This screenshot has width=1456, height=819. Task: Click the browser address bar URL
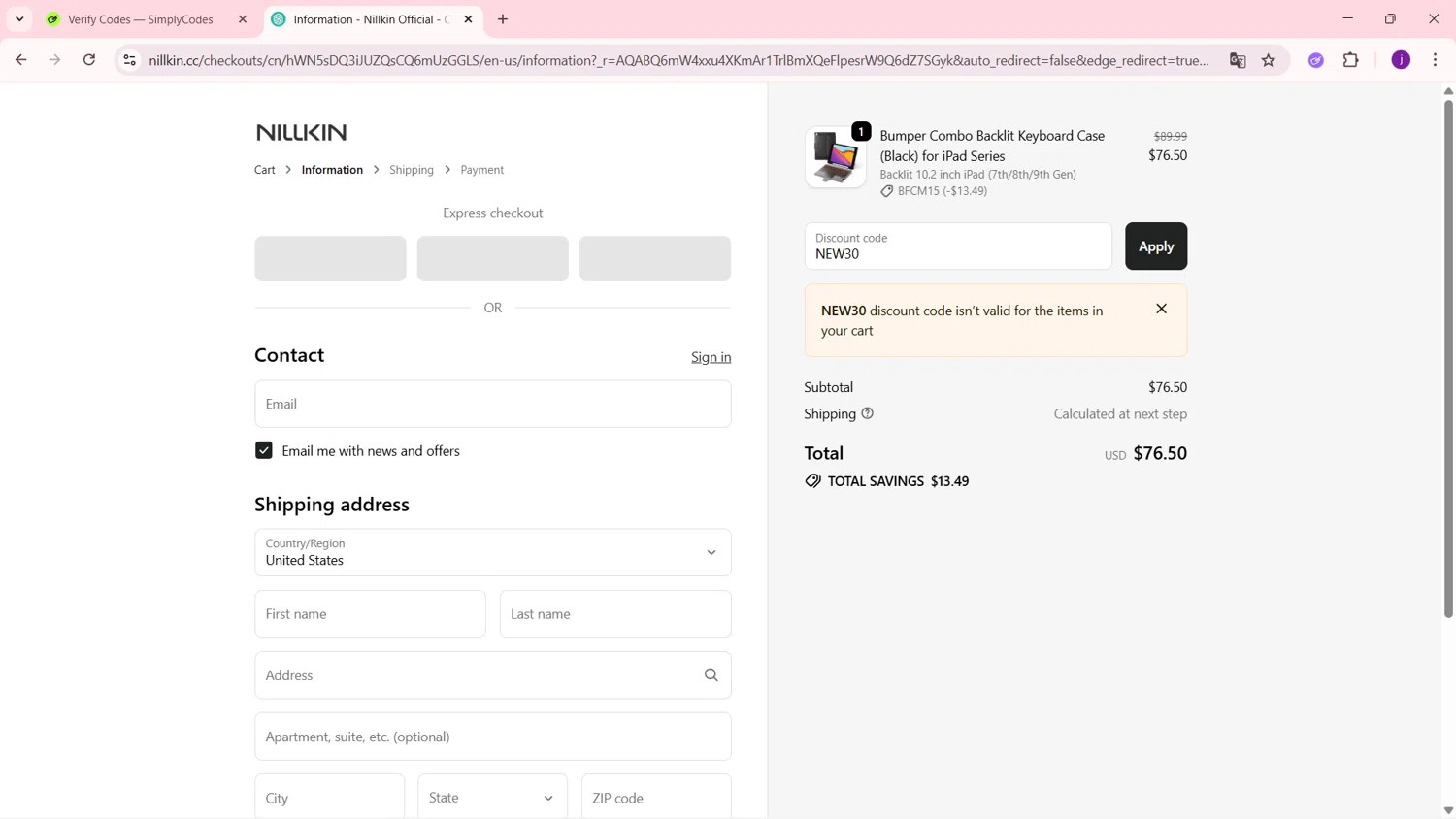coord(679,60)
